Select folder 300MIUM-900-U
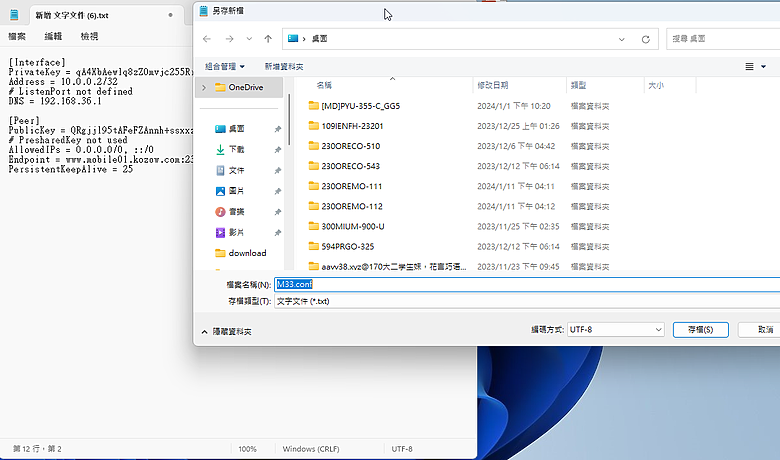Image resolution: width=780 pixels, height=460 pixels. (353, 226)
